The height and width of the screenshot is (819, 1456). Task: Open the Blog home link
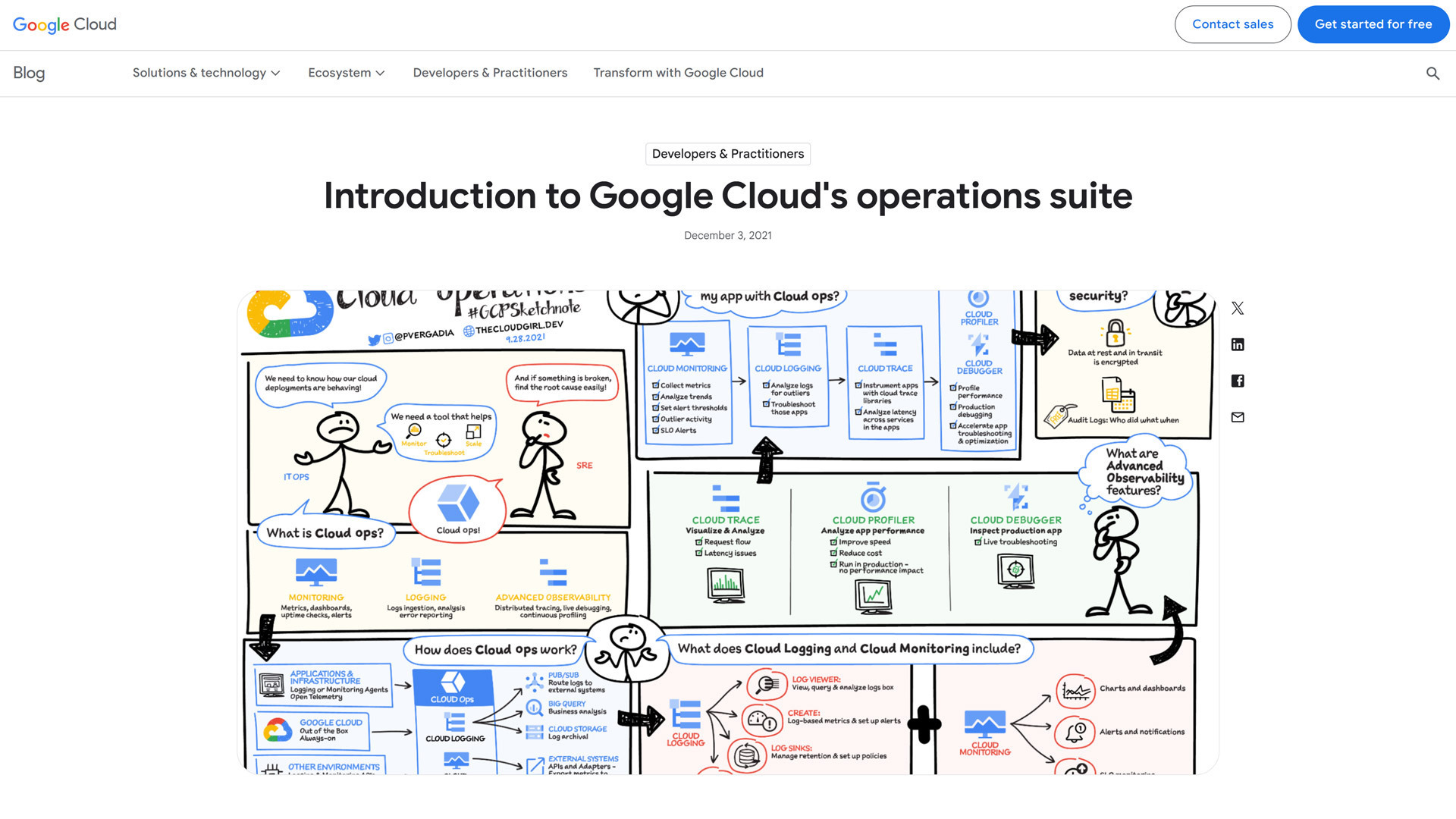tap(29, 73)
